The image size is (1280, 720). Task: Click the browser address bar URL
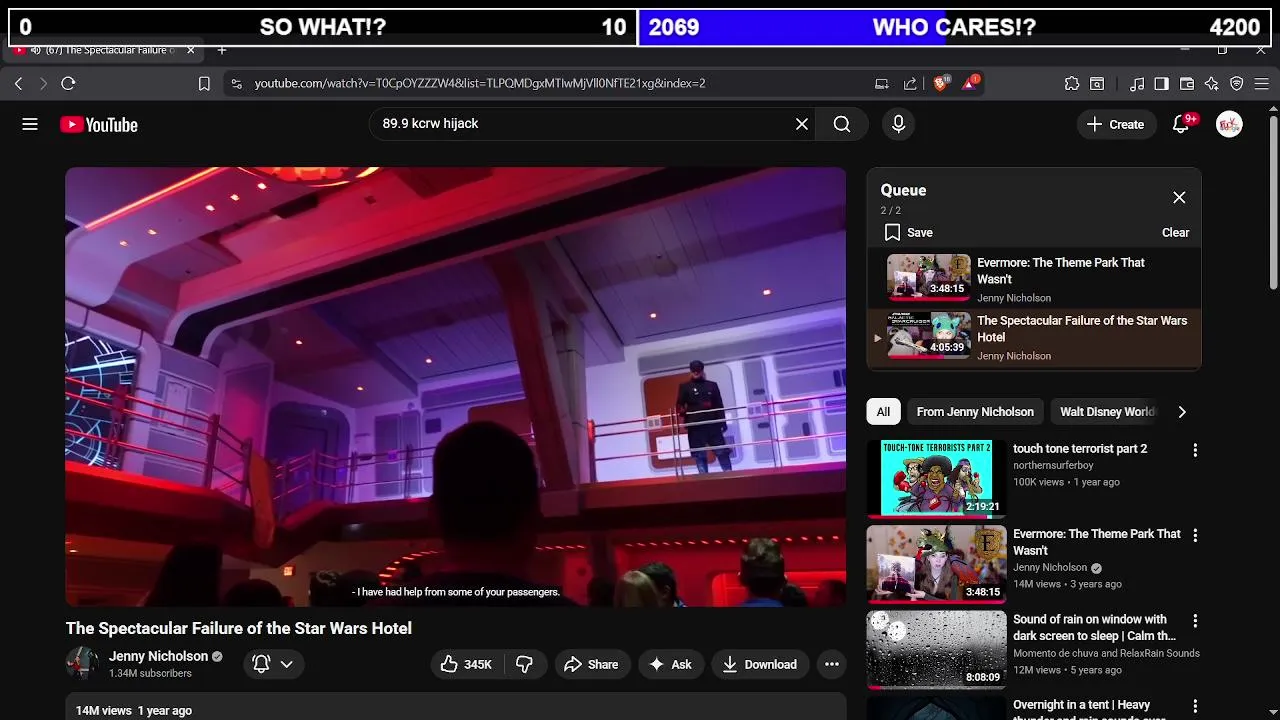click(480, 83)
